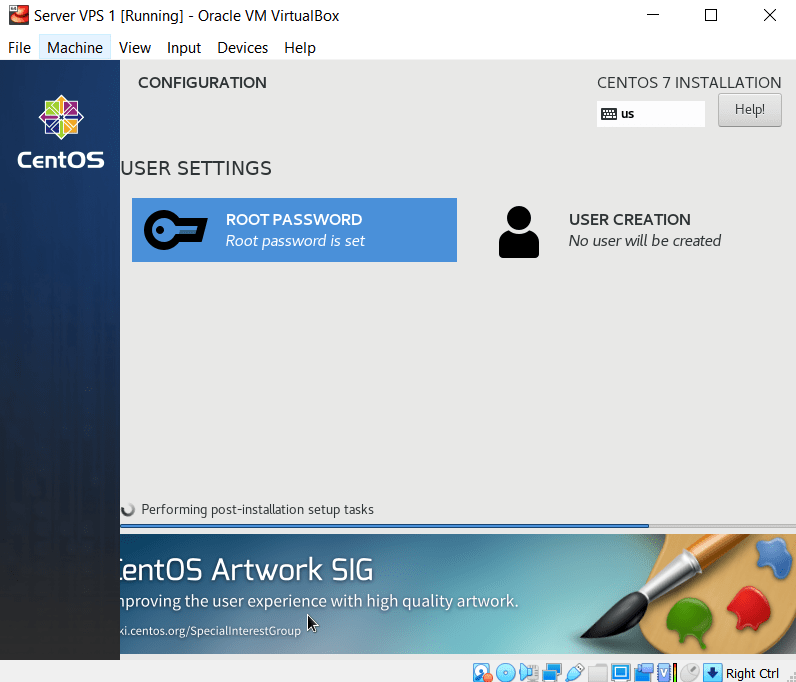Open the Devices menu
The height and width of the screenshot is (682, 796).
(x=242, y=48)
